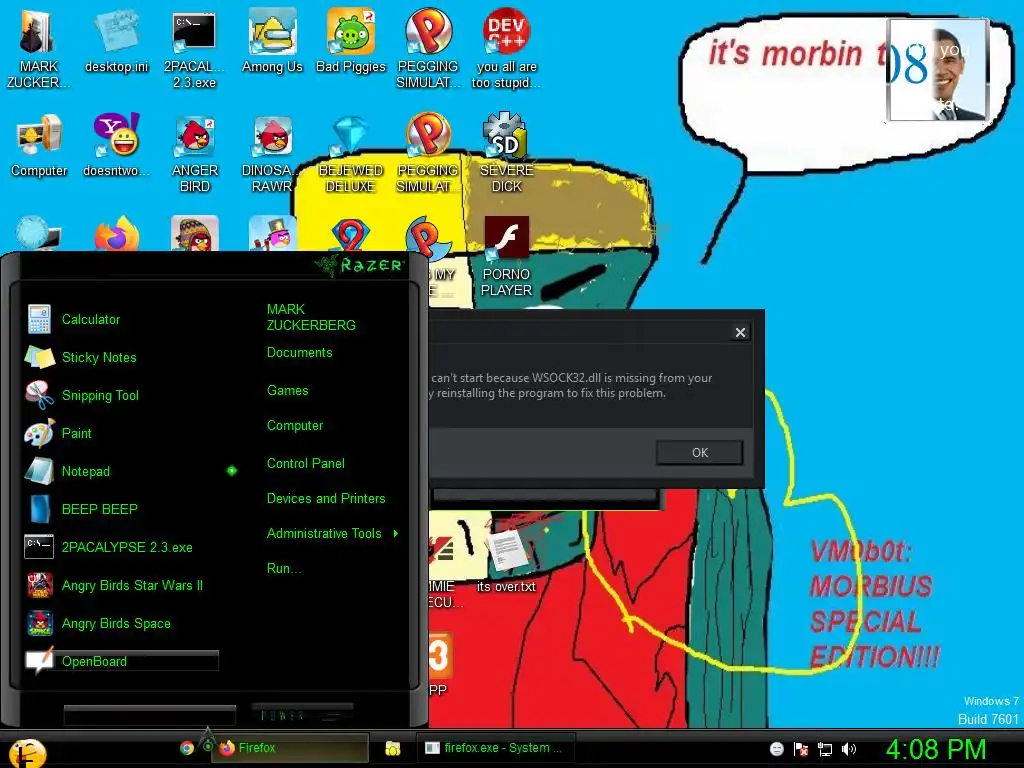Click the 4:08 PM clock
Viewport: 1024px width, 768px height.
(935, 749)
